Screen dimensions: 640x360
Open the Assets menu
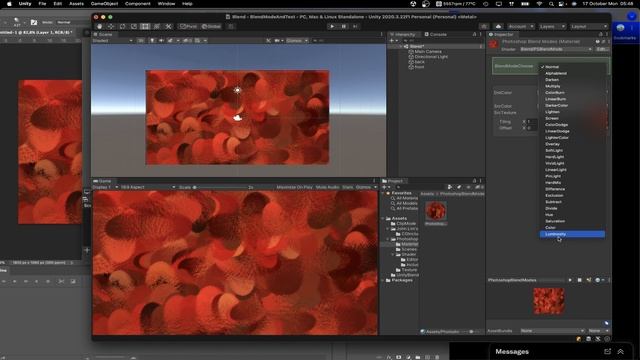tap(76, 4)
